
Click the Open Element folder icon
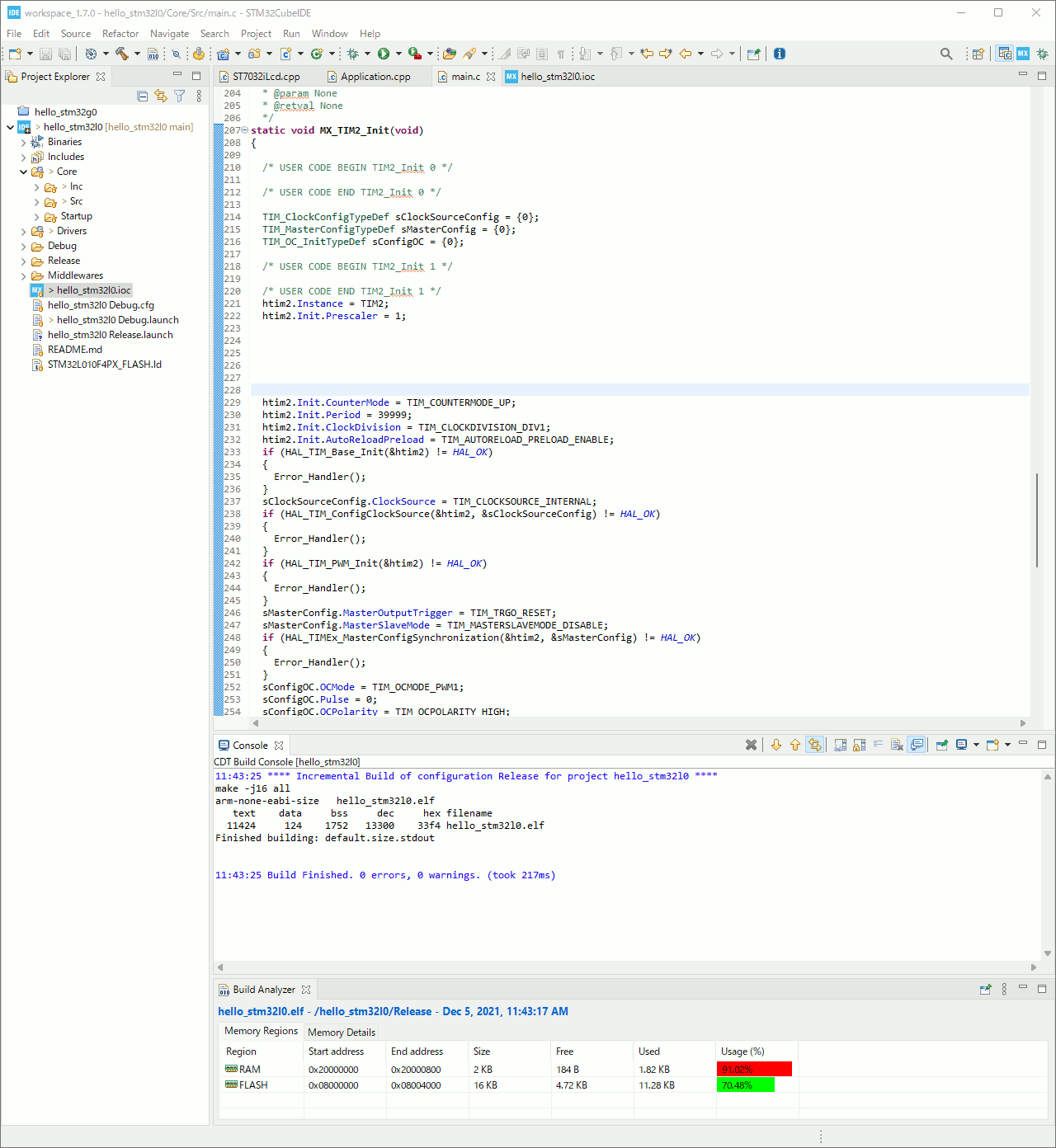[450, 54]
